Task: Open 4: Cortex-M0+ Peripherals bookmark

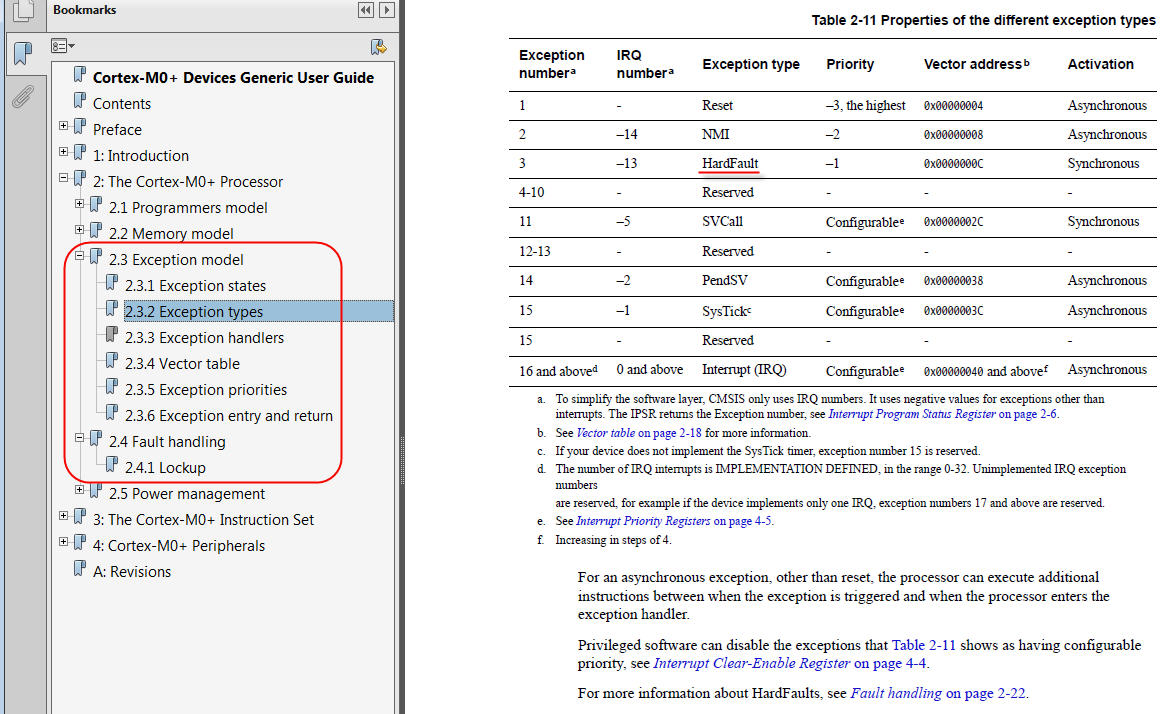Action: pos(178,546)
